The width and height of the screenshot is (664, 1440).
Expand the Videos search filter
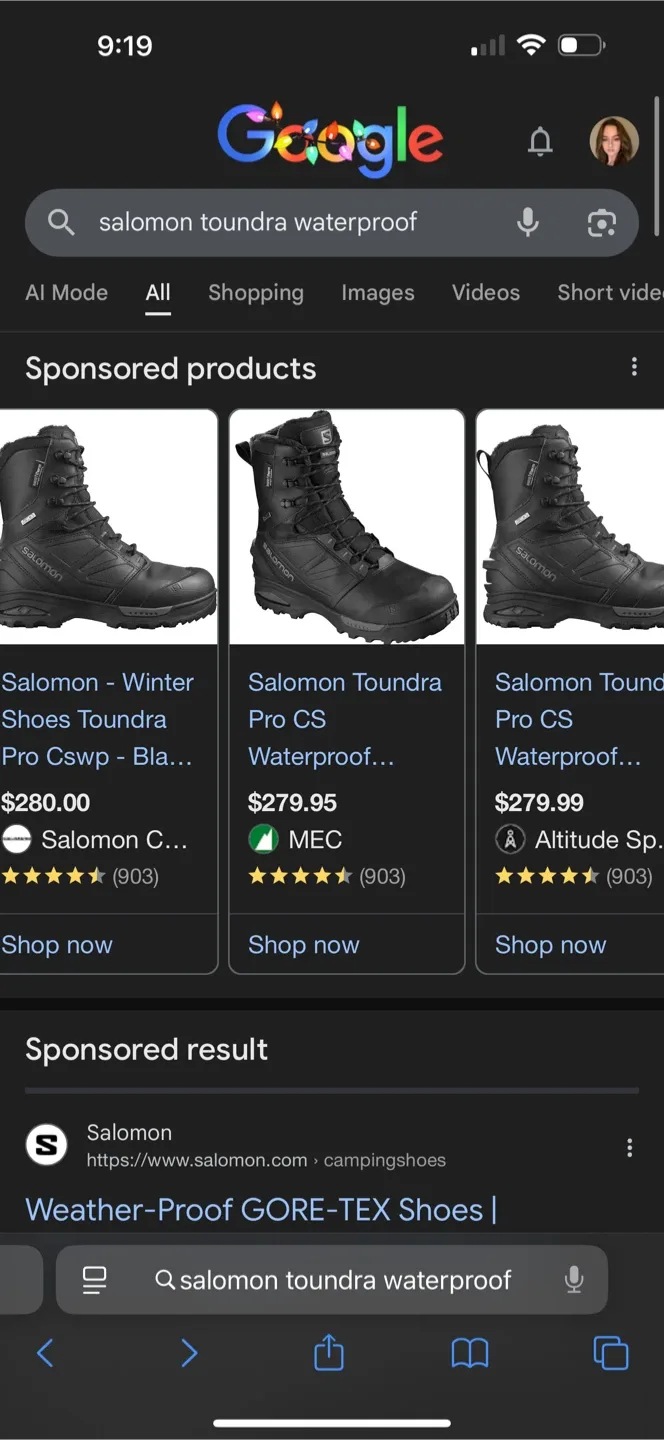coord(485,292)
